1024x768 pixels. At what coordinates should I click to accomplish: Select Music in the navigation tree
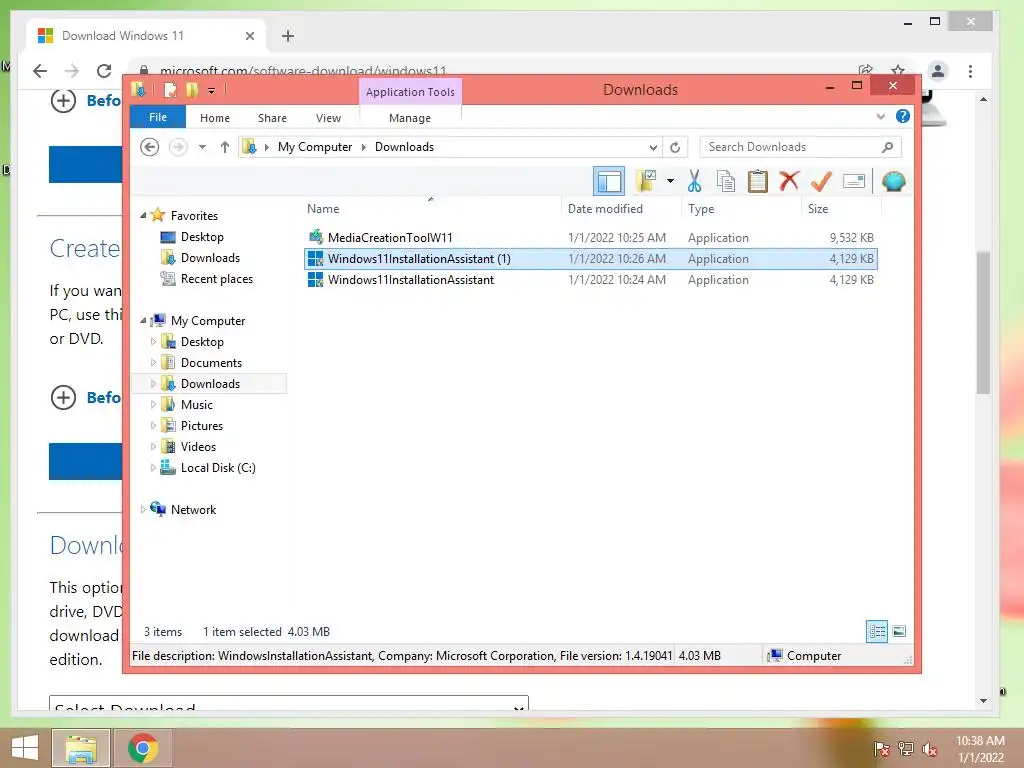coord(196,405)
